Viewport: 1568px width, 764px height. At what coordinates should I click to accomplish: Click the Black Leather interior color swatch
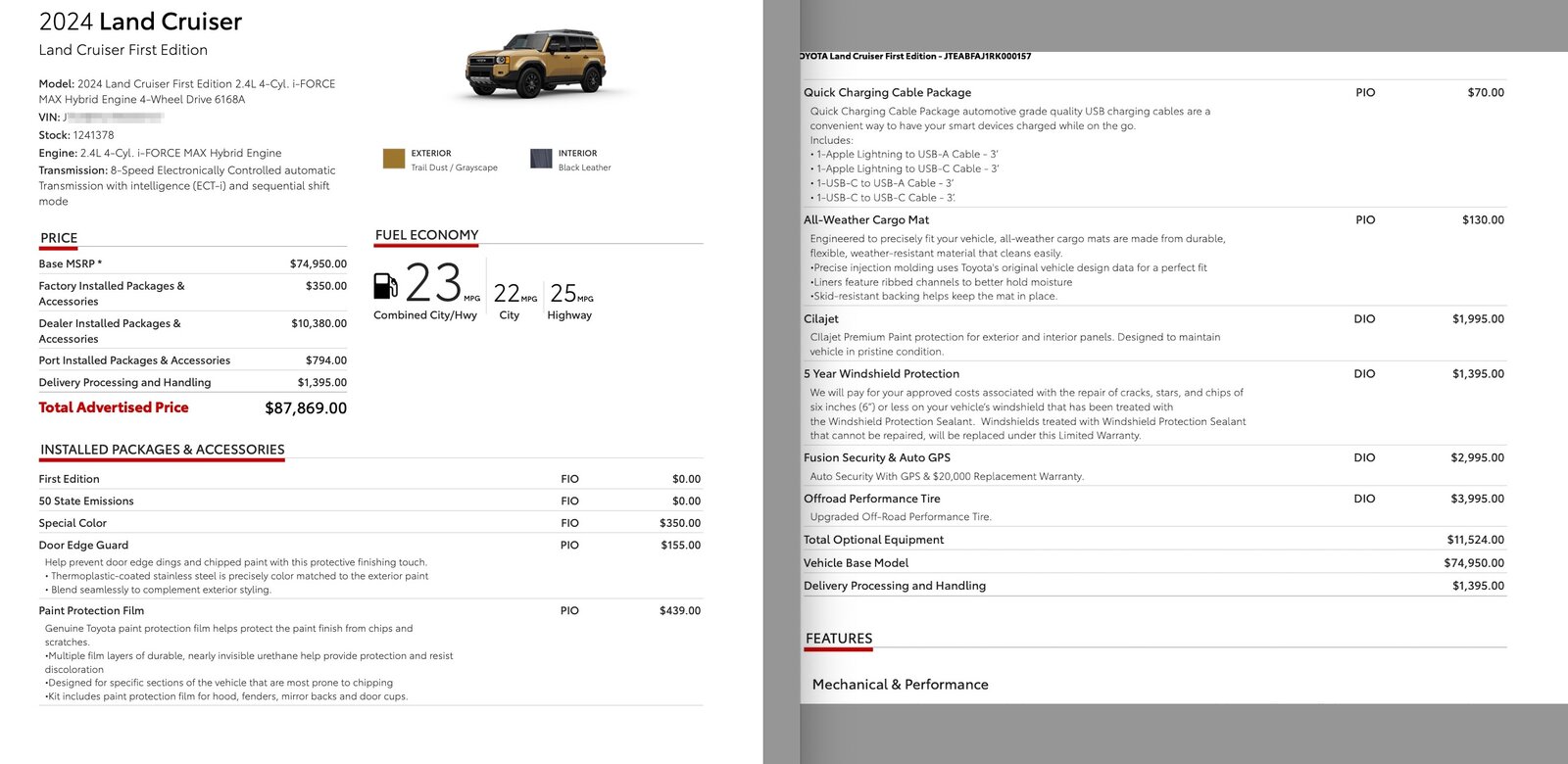coord(541,159)
